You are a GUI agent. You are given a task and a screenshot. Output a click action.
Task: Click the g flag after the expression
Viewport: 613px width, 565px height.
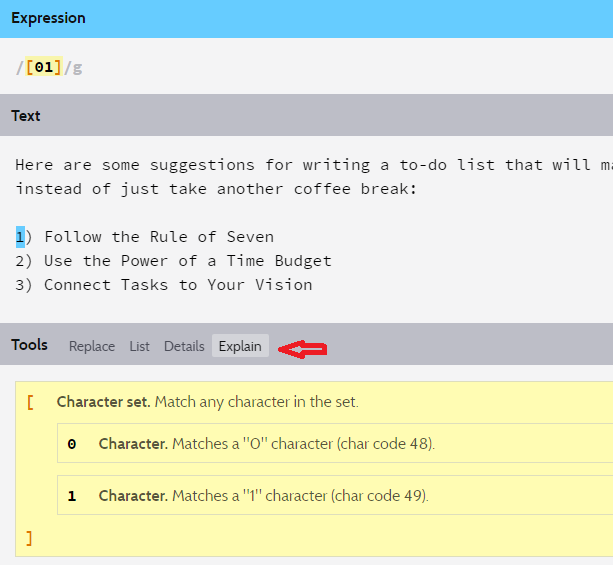[x=78, y=68]
